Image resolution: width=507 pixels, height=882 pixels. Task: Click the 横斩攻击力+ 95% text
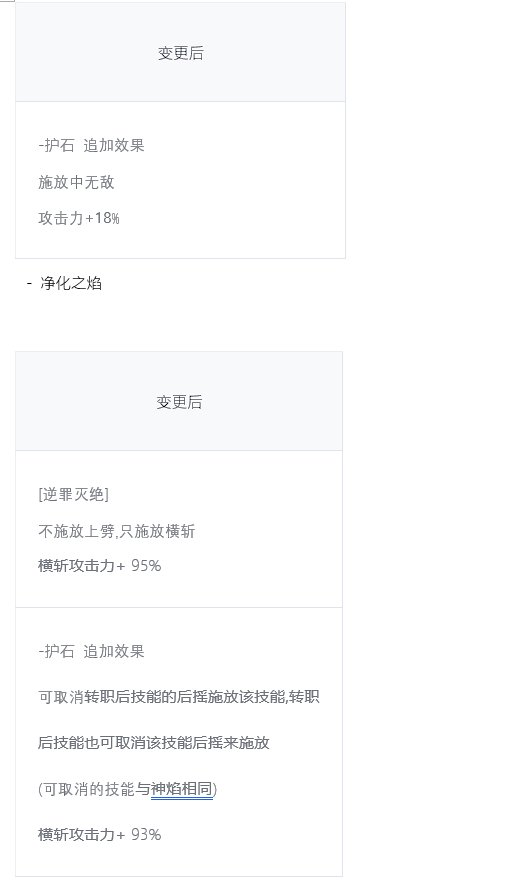(100, 565)
